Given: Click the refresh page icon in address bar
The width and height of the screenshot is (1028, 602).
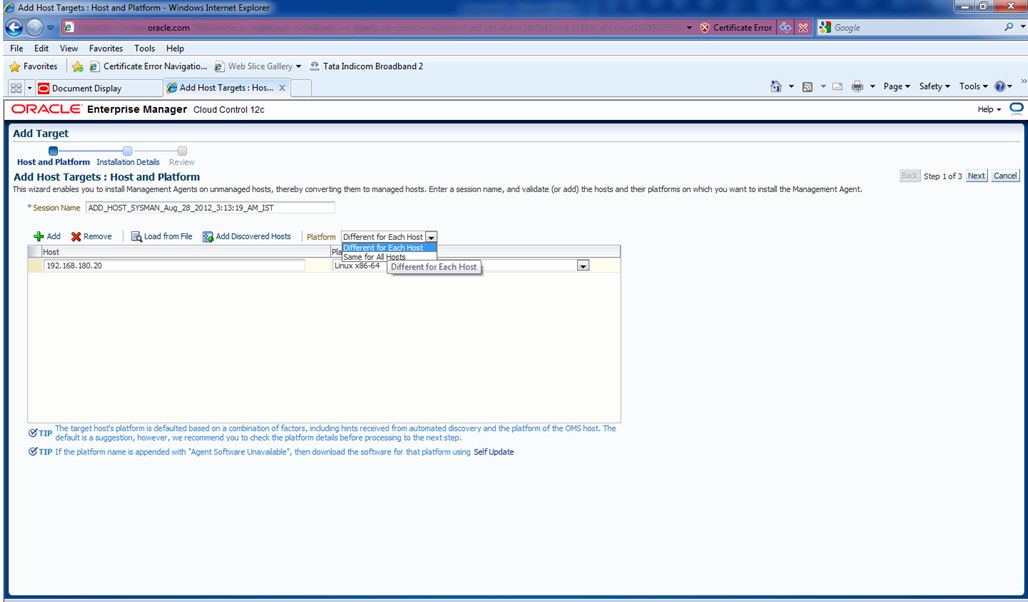Looking at the screenshot, I should 786,27.
